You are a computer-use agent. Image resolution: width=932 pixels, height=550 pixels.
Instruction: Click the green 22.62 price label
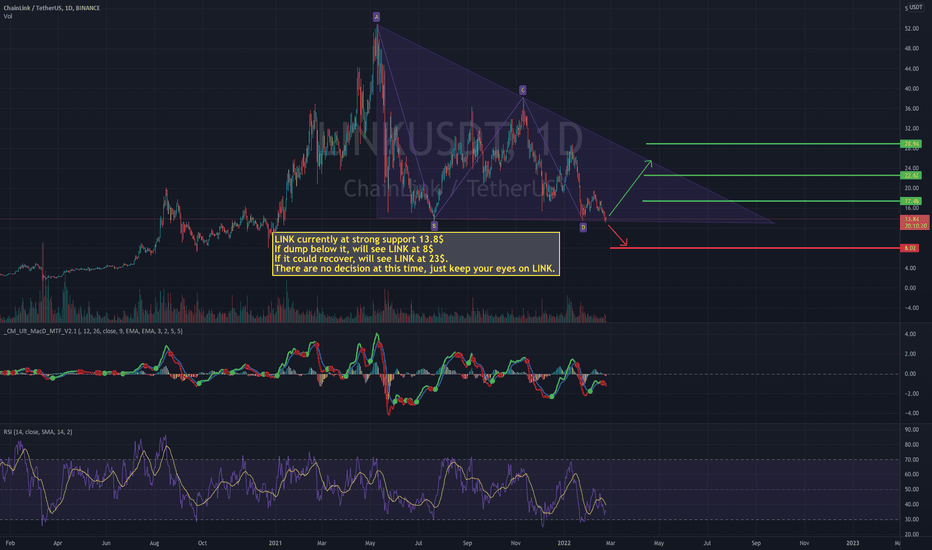pos(911,175)
